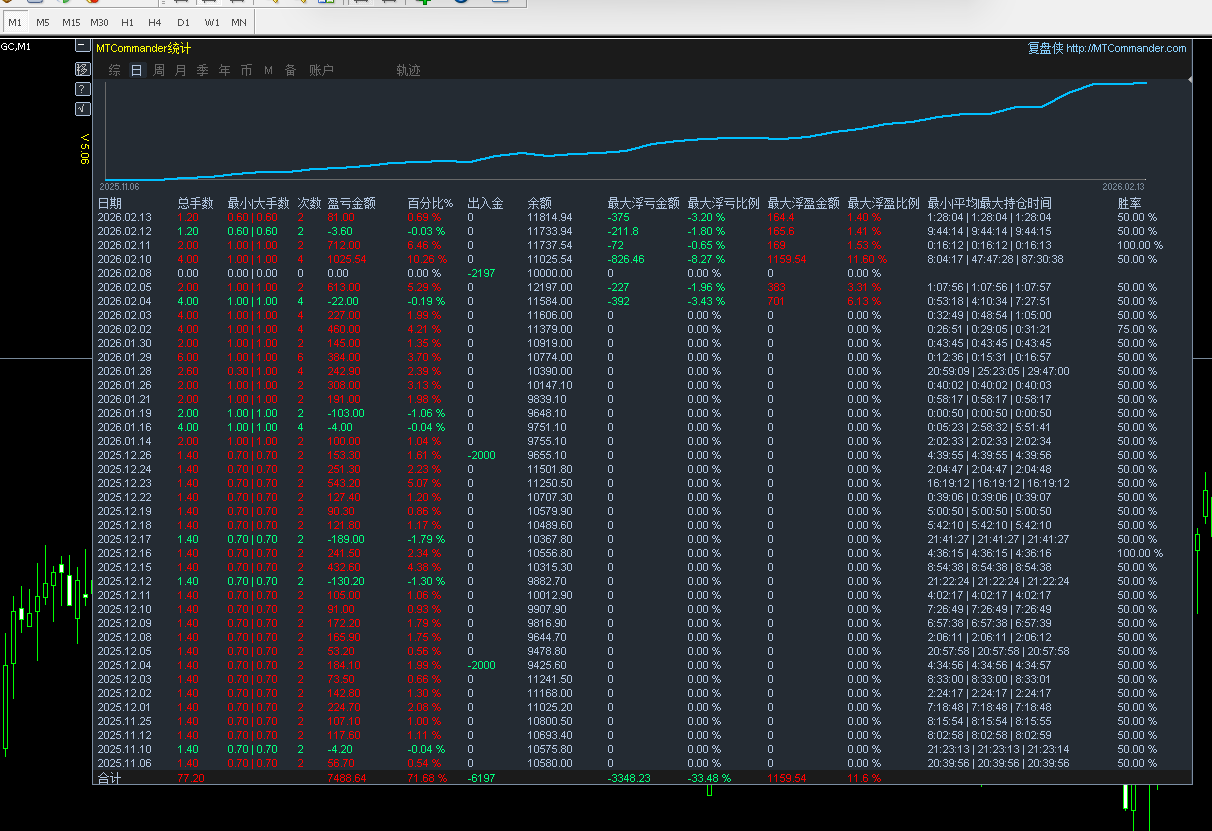Switch to the 周 weekly statistics tab
Viewport: 1212px width, 831px height.
click(x=158, y=70)
